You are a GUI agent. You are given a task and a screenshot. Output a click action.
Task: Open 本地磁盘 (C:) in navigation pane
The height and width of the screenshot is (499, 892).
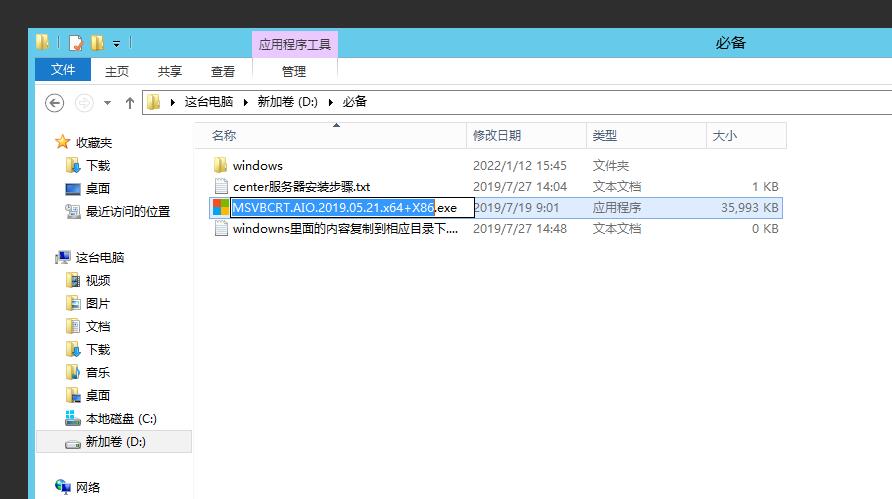pos(120,419)
